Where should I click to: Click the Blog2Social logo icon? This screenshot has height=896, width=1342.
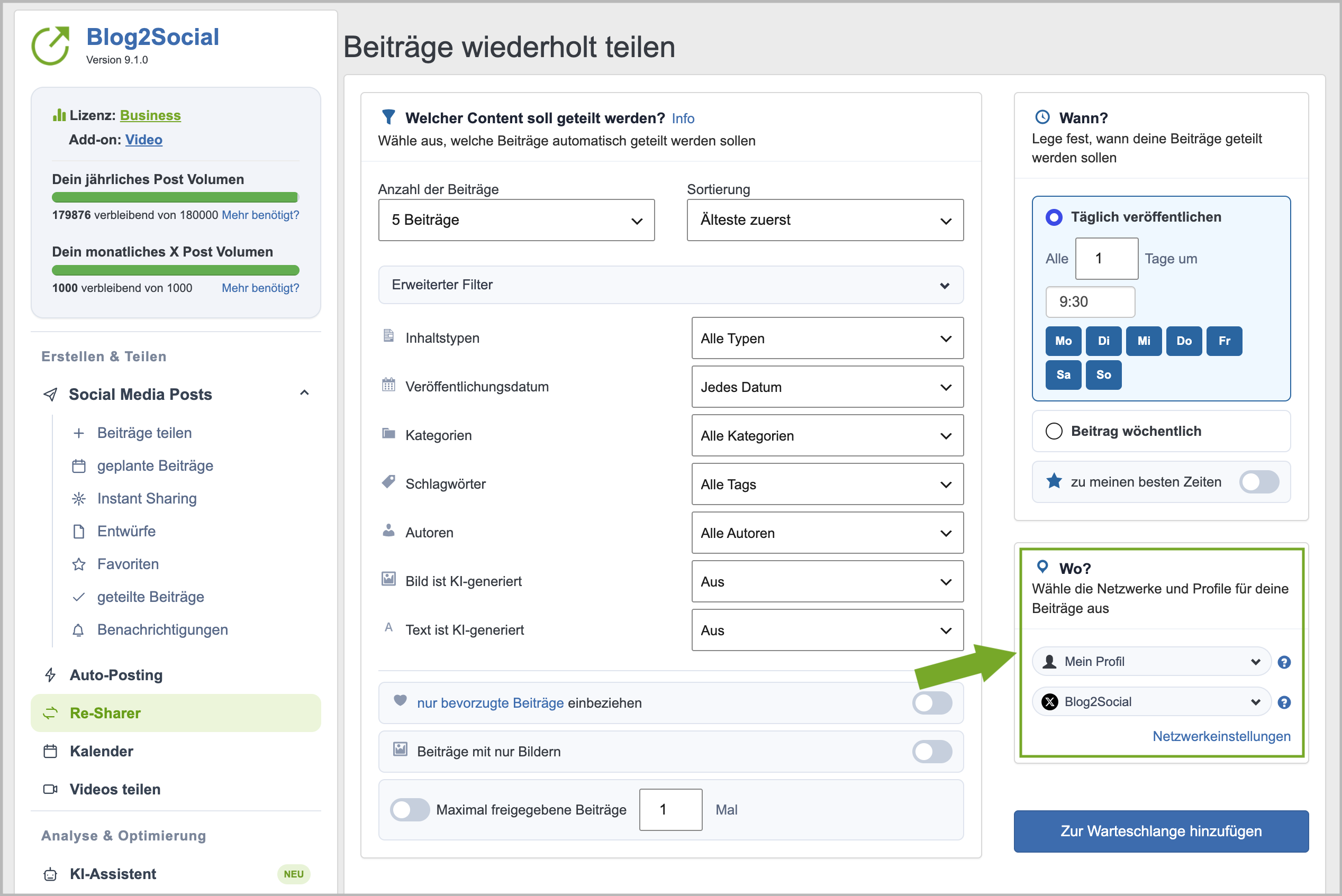click(x=50, y=45)
